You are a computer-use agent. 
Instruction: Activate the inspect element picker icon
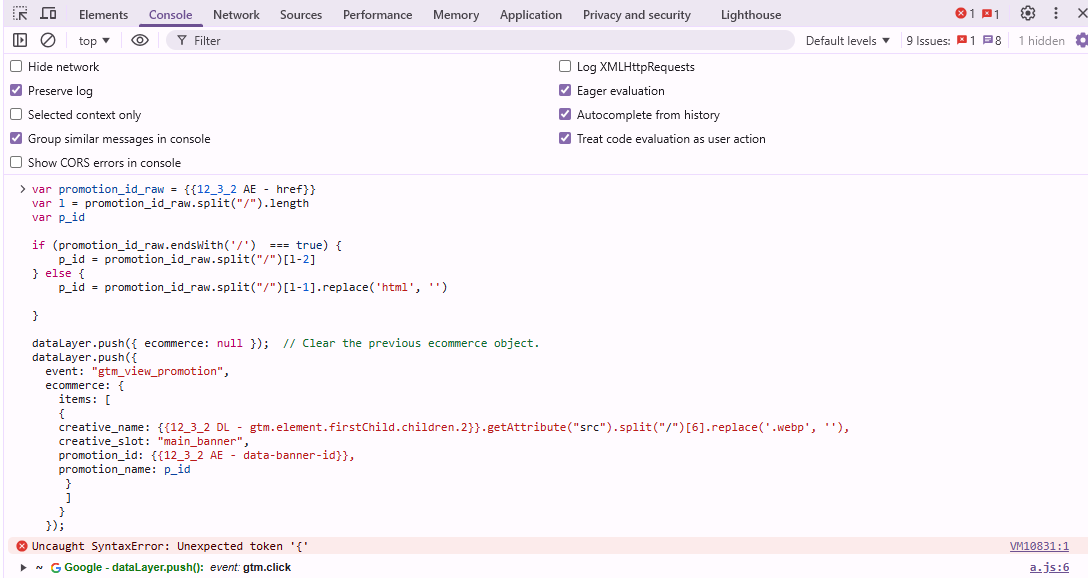pyautogui.click(x=20, y=14)
